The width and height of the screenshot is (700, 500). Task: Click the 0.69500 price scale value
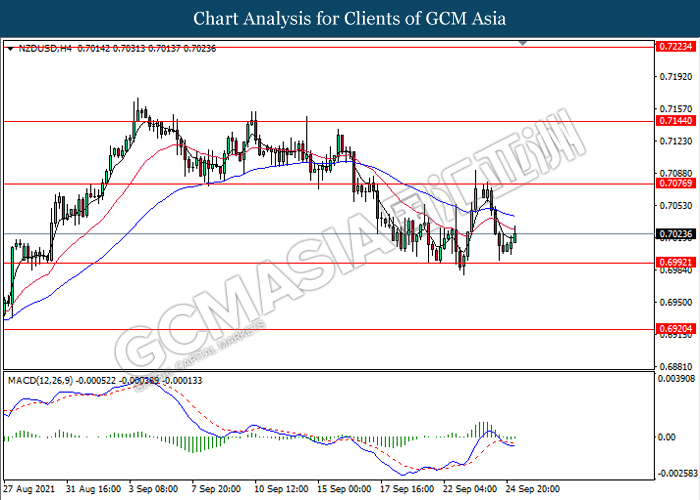pyautogui.click(x=676, y=302)
